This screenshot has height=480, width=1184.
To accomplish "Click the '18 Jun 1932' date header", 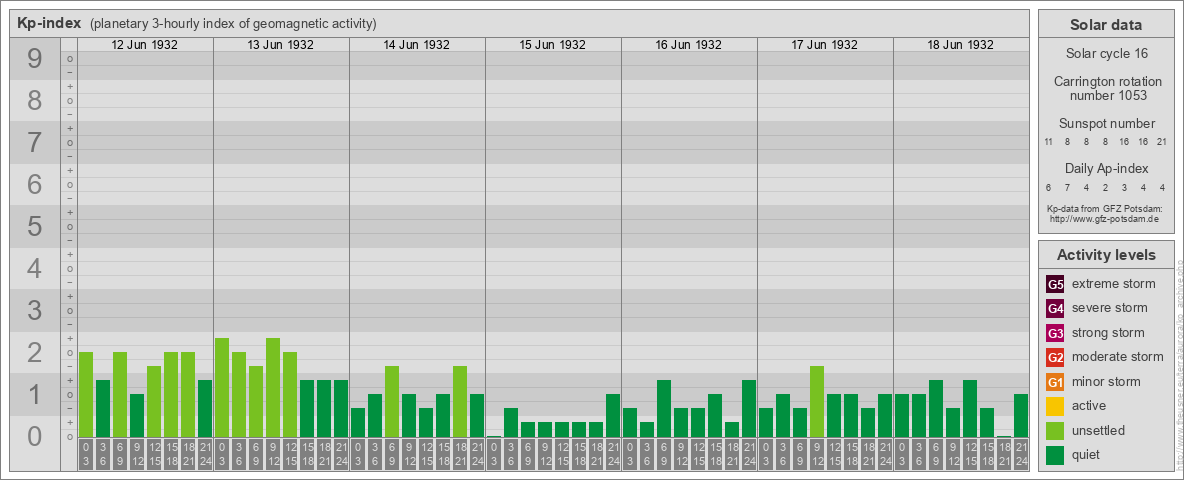I will coord(960,45).
